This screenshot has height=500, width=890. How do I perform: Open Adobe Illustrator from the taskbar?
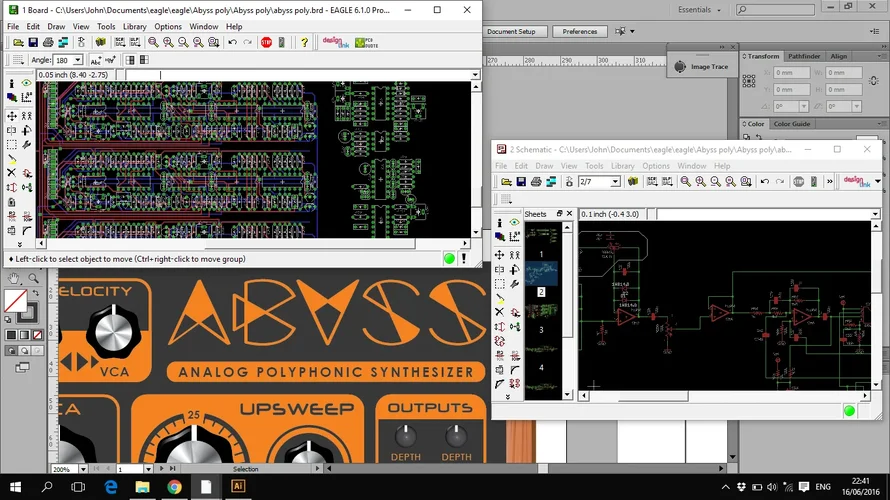(x=238, y=486)
